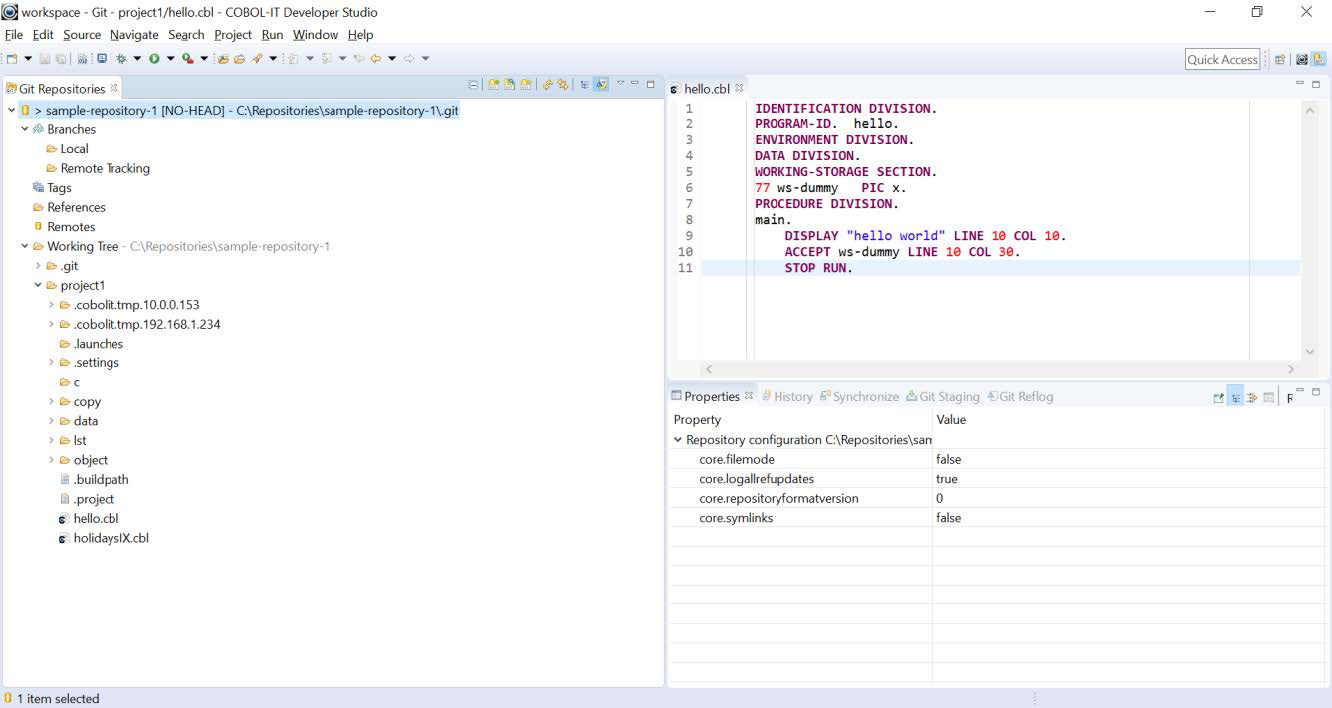Viewport: 1332px width, 708px height.
Task: Open the Window menu
Action: coord(315,34)
